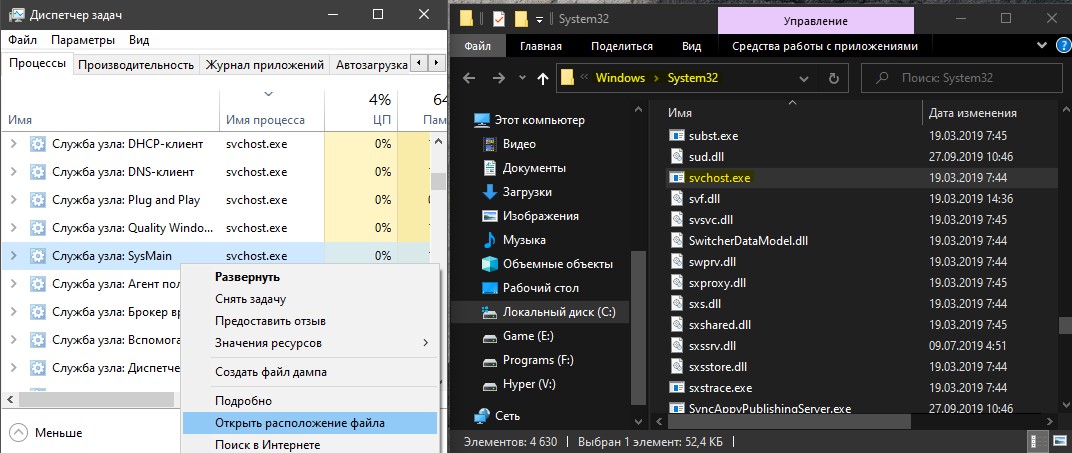Click gear icon of DHCP-клиент process
The image size is (1072, 453).
(x=37, y=144)
